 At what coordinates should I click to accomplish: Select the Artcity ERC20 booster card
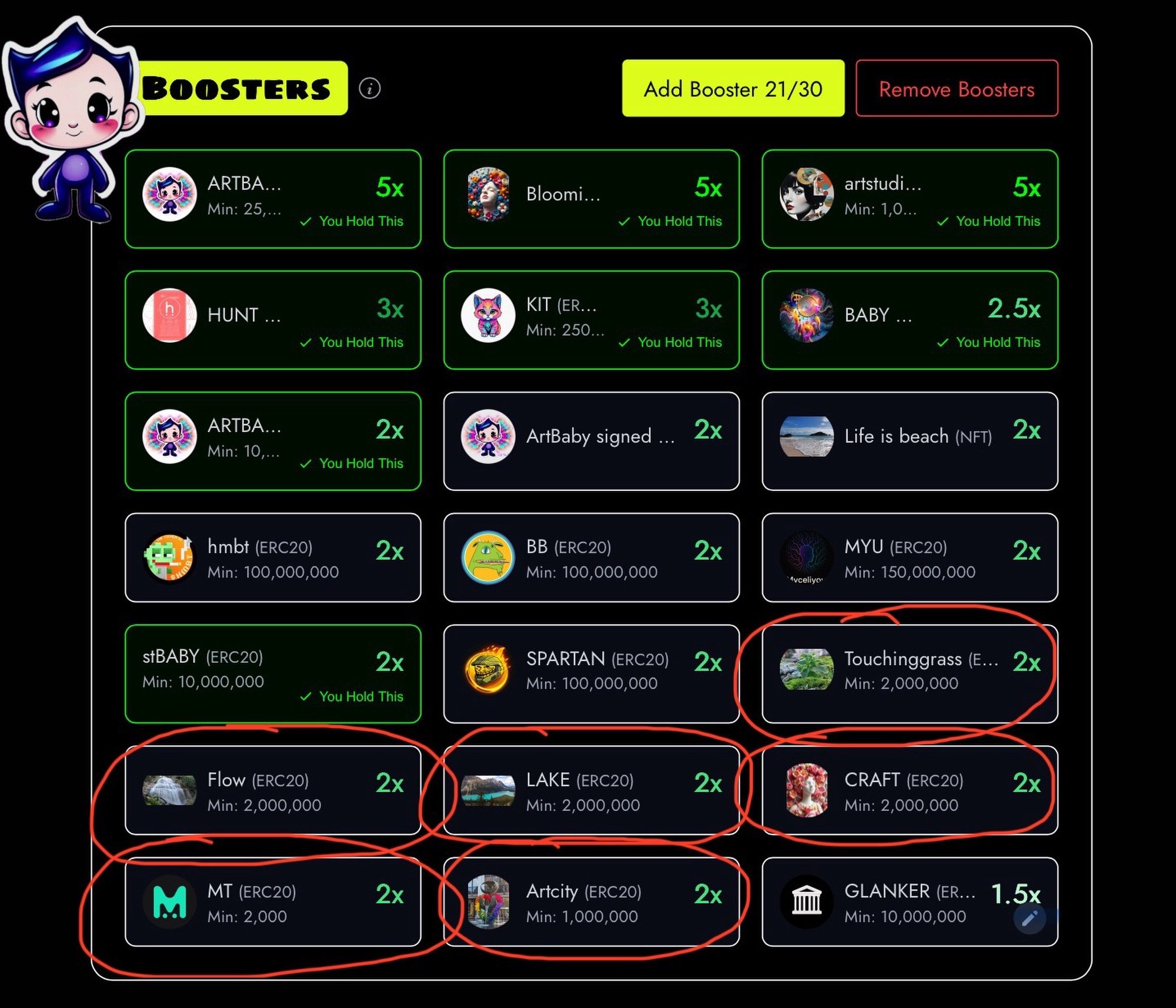(x=591, y=902)
